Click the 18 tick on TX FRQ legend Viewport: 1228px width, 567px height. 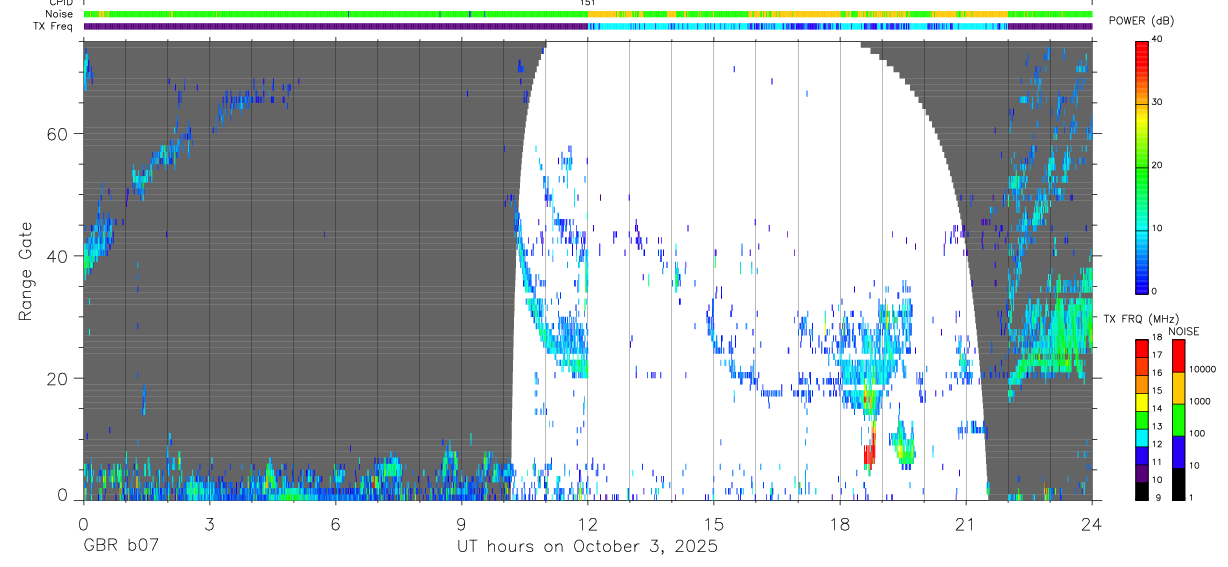click(x=1157, y=338)
